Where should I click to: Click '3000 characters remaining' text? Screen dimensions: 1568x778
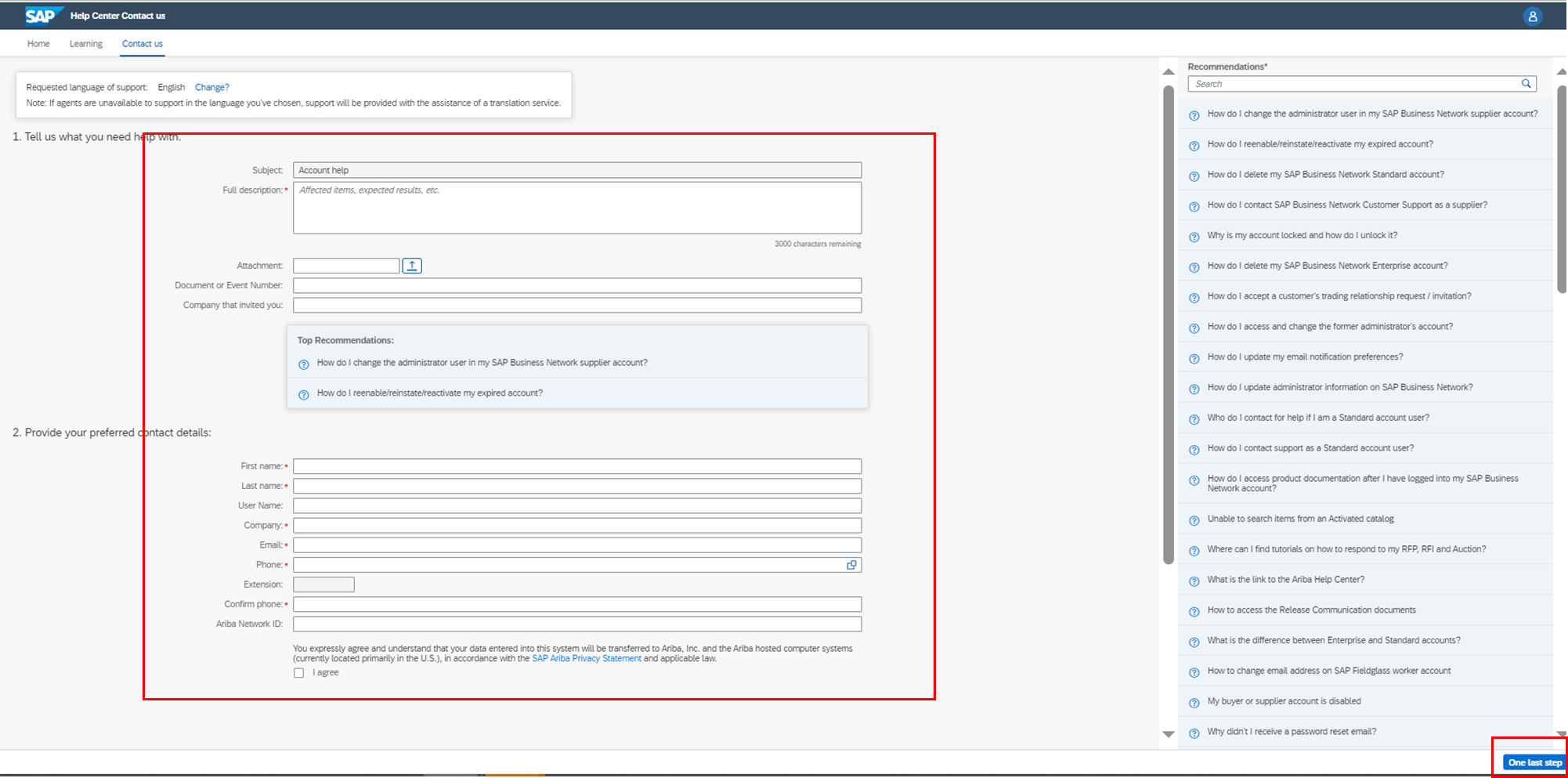click(x=818, y=244)
